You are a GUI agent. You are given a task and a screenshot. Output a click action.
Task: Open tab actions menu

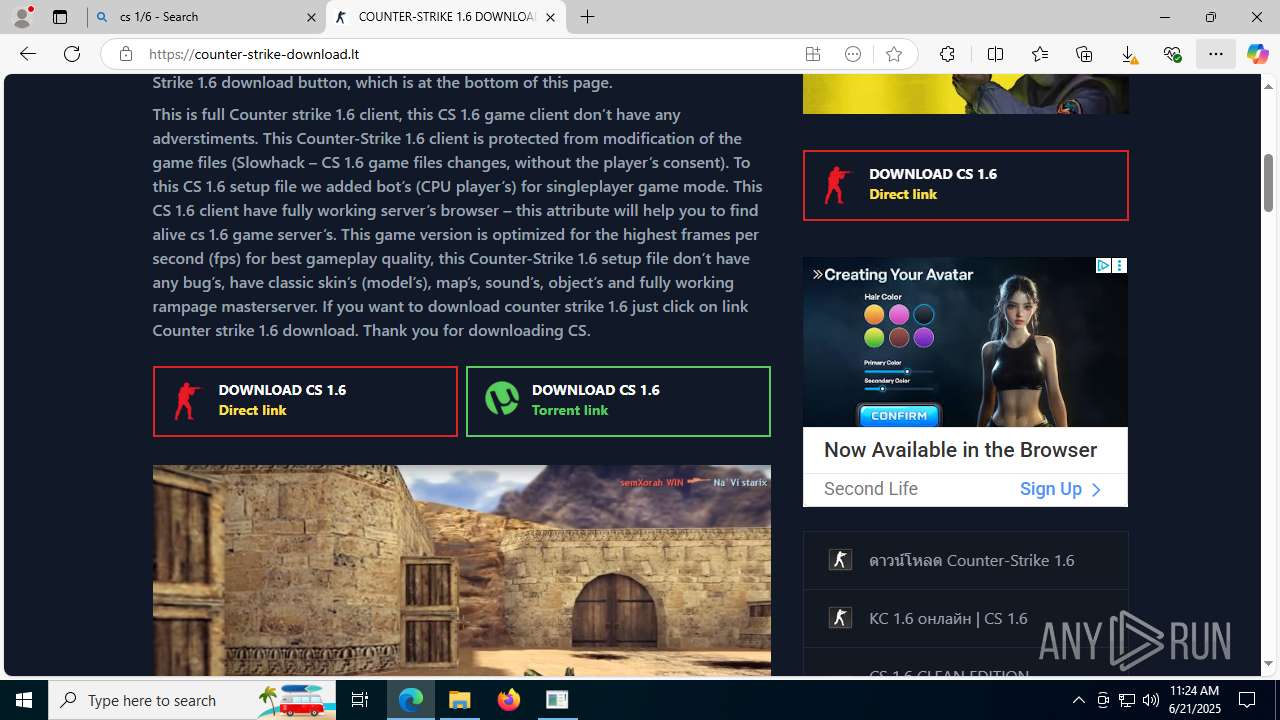pyautogui.click(x=60, y=17)
